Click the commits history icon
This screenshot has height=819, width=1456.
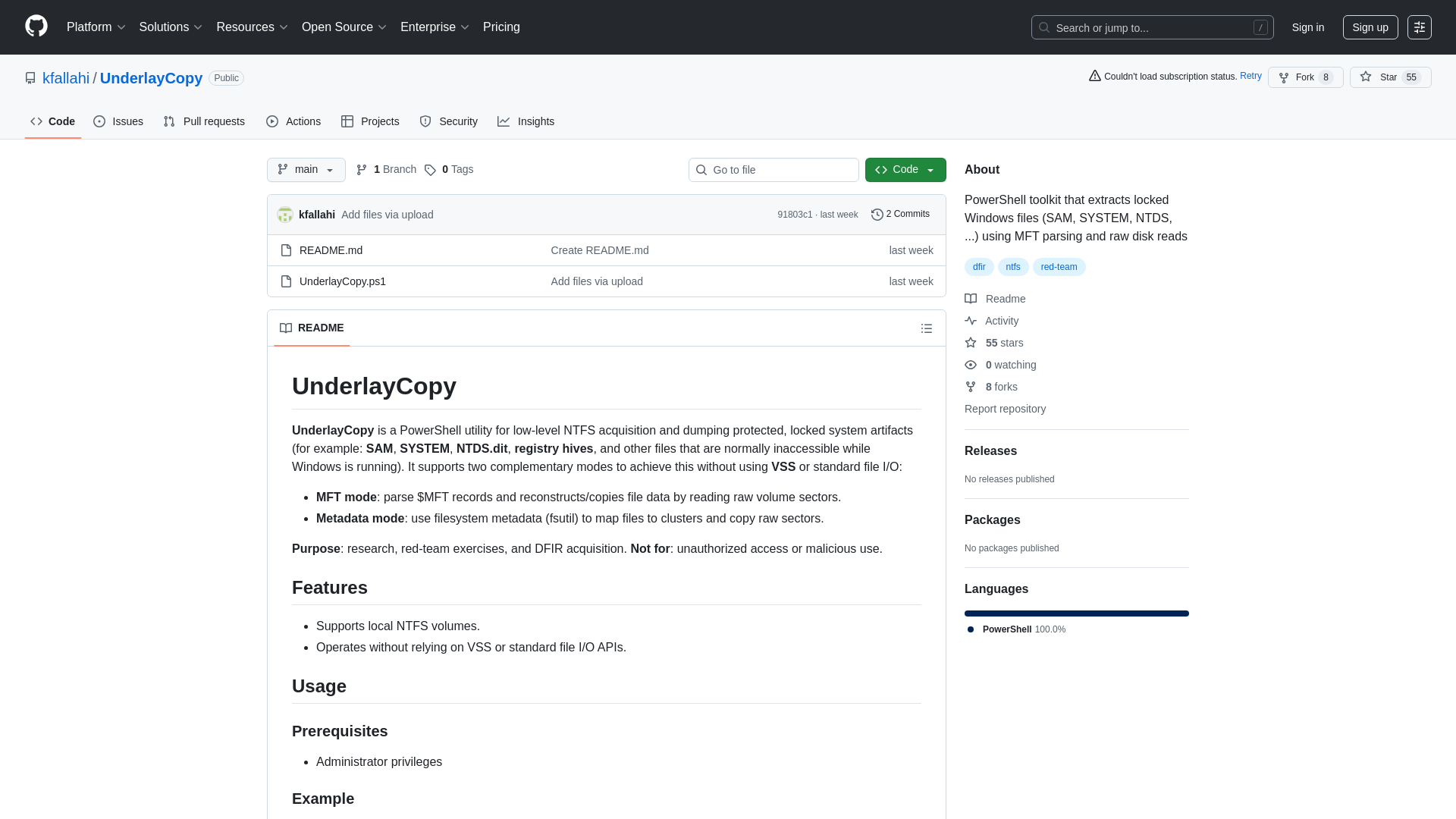(877, 215)
